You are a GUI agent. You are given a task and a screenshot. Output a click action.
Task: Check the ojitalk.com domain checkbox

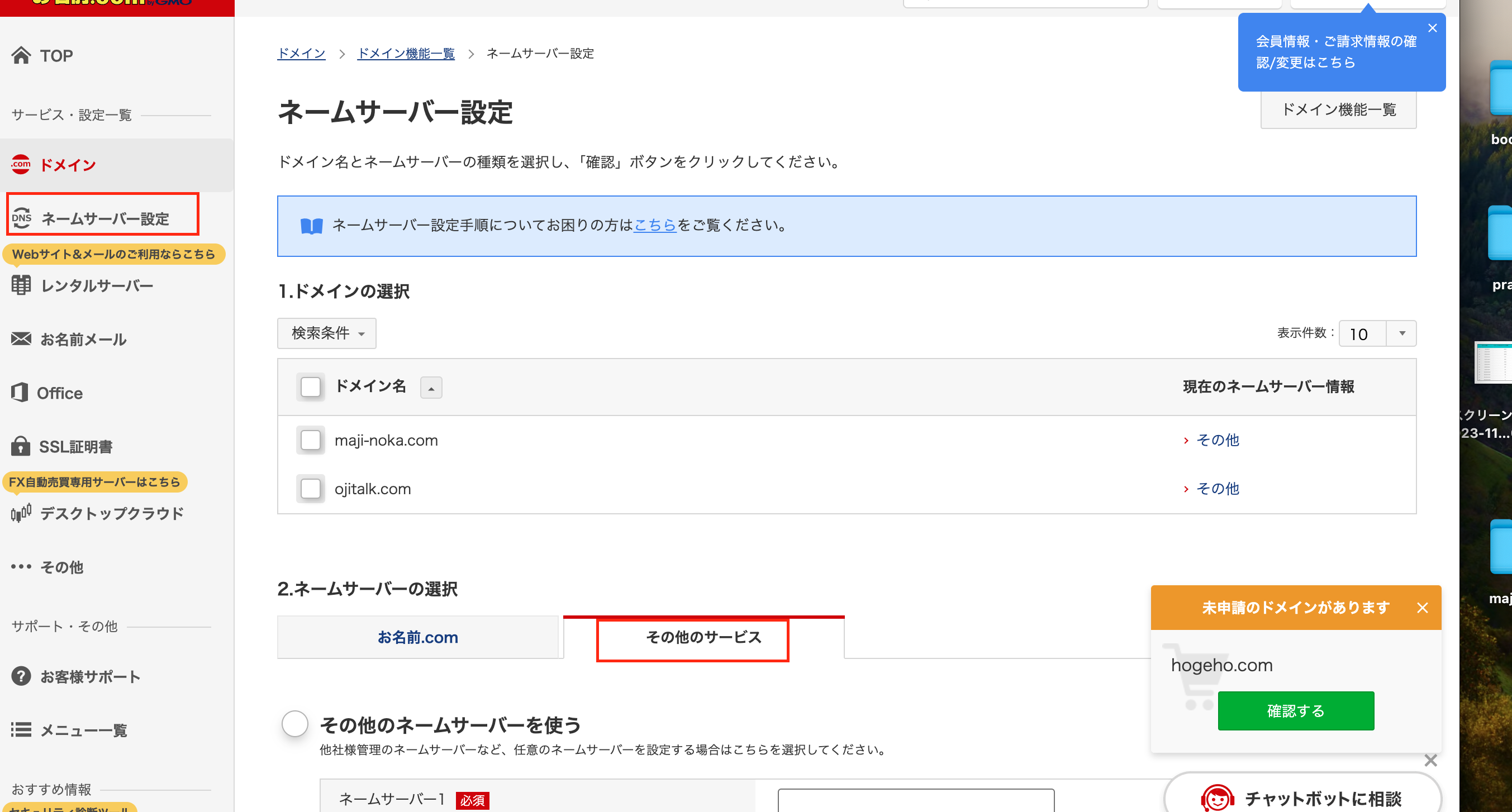tap(311, 489)
